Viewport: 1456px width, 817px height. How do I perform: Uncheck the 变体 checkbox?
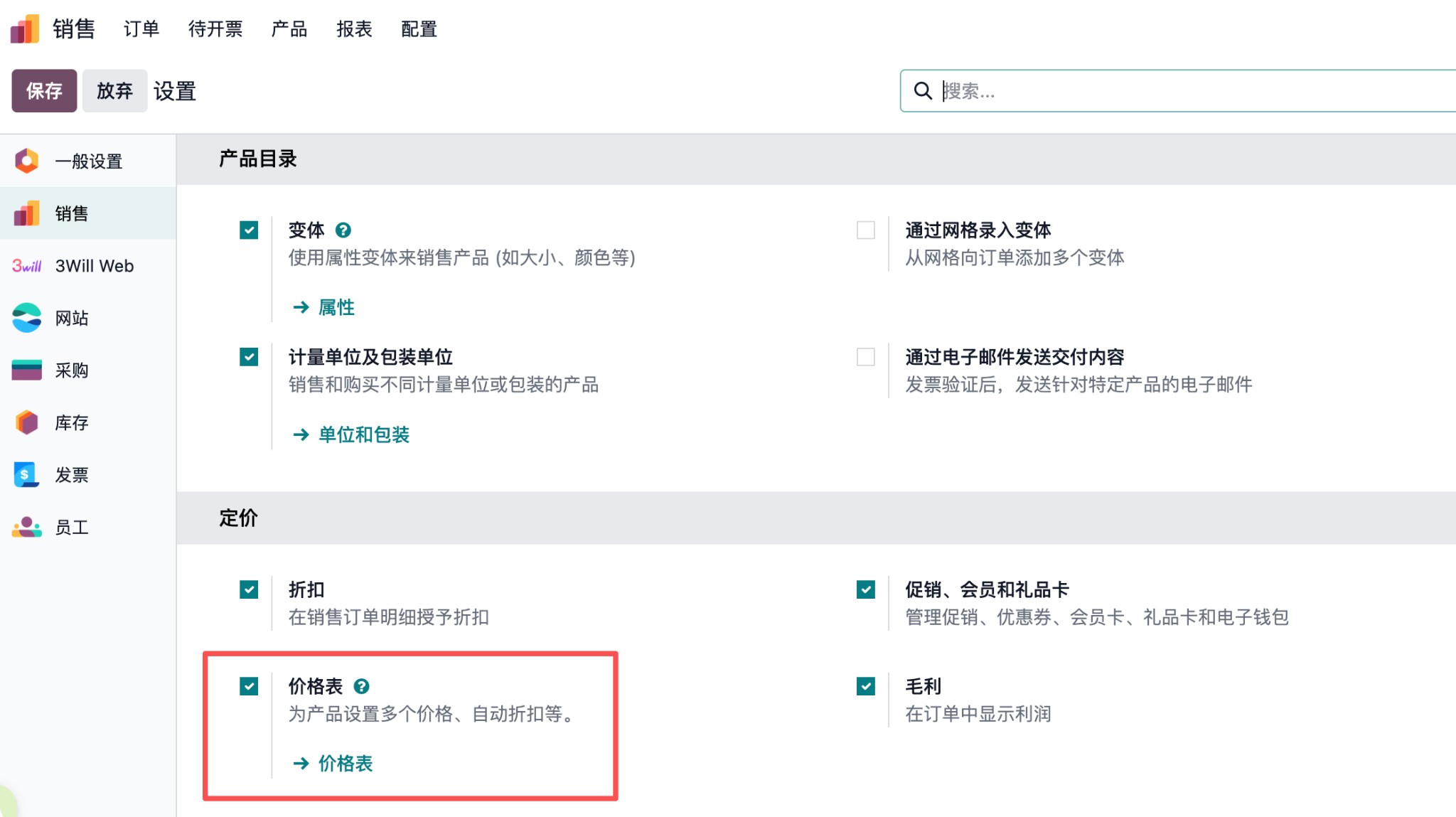click(x=249, y=230)
